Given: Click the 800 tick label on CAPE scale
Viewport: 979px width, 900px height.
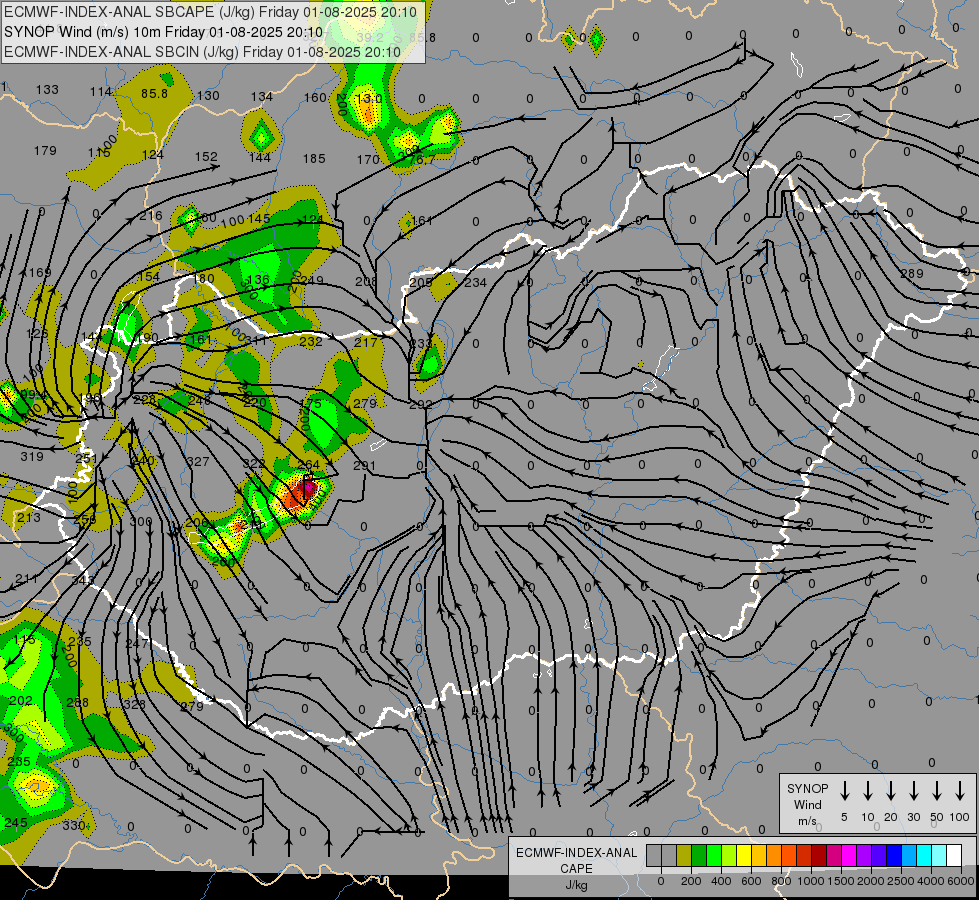Looking at the screenshot, I should click(781, 881).
